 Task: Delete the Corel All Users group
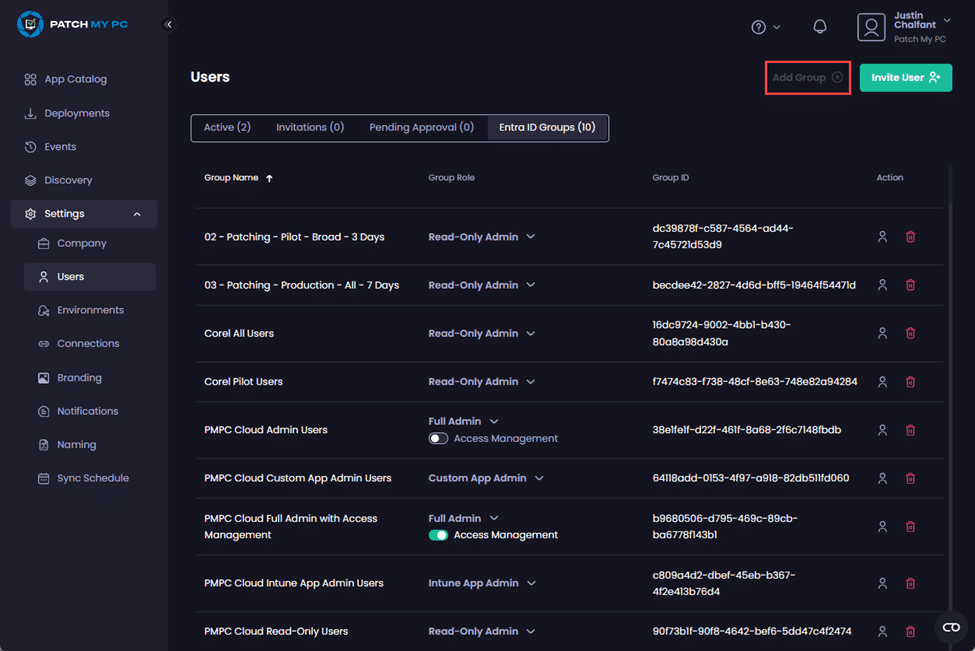pos(910,333)
